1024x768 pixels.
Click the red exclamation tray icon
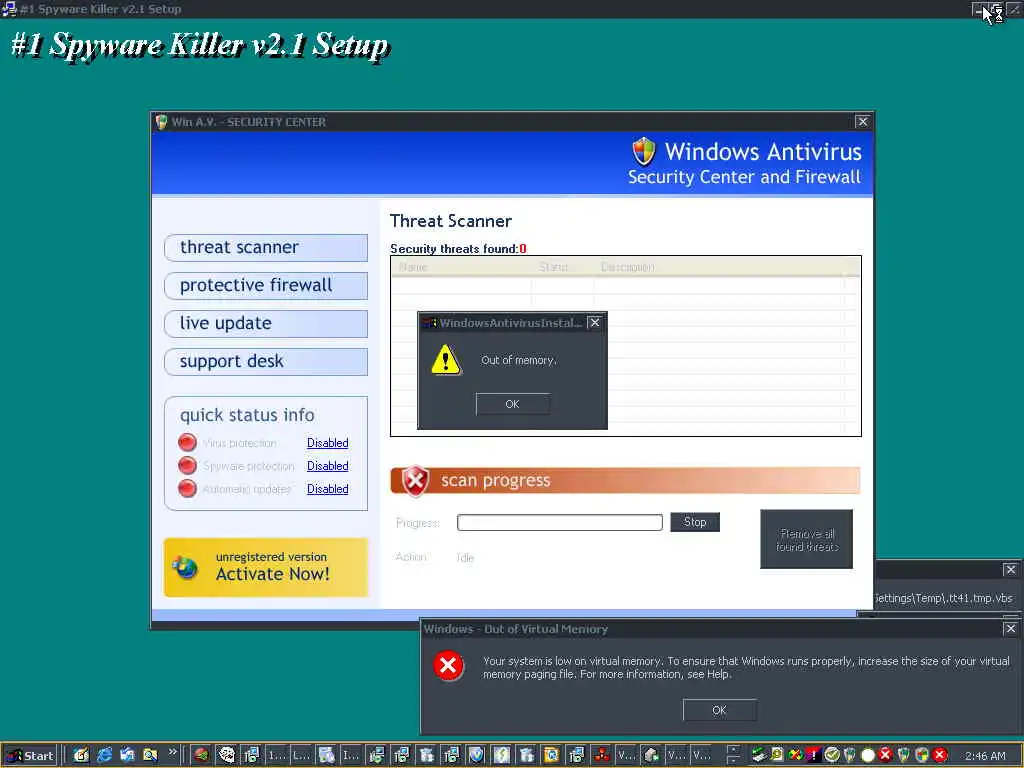pos(813,755)
